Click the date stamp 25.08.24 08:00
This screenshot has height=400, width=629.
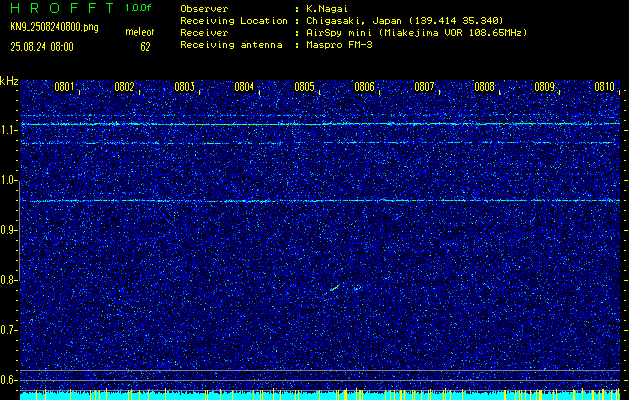click(x=42, y=47)
